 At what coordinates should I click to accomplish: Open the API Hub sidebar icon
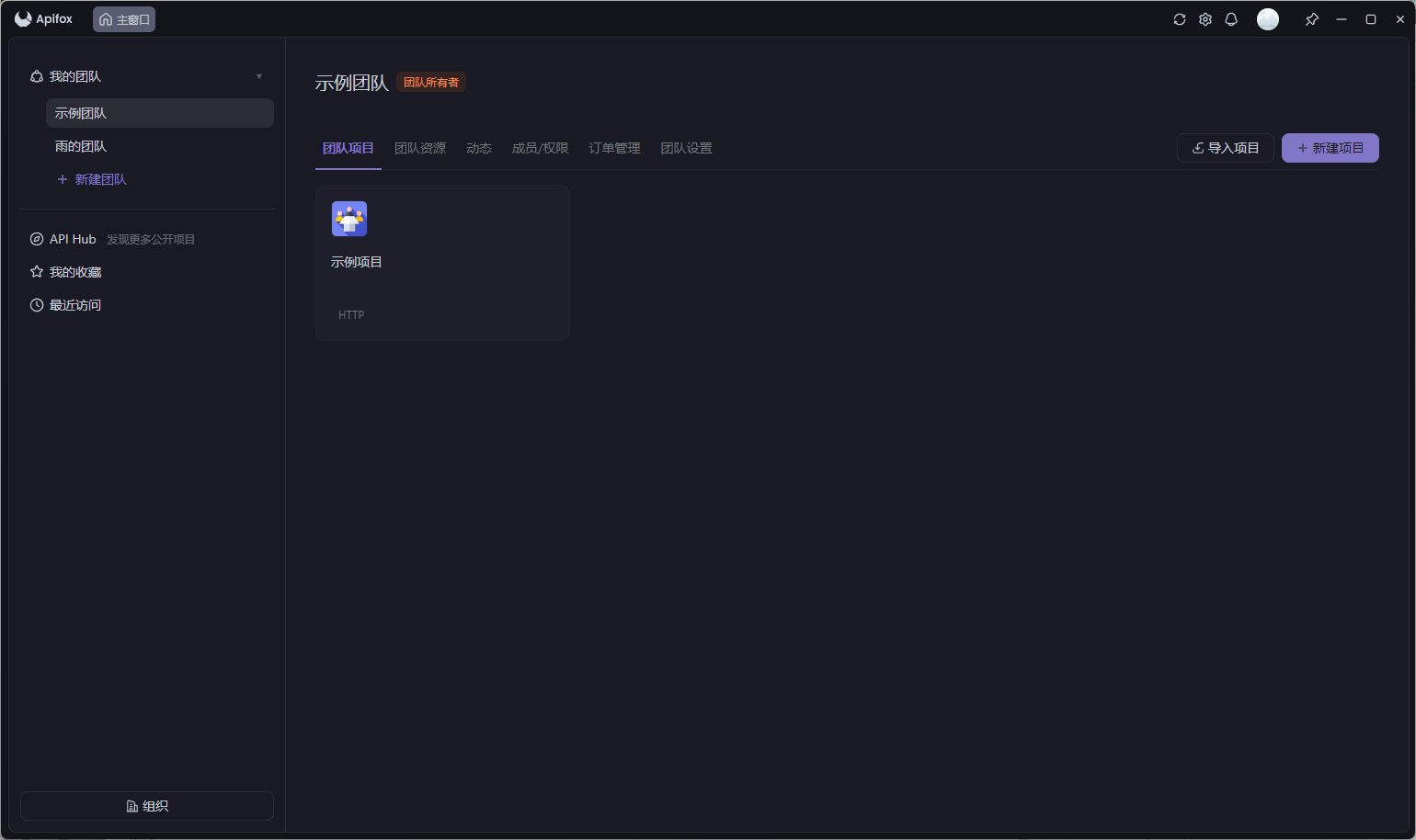(36, 238)
